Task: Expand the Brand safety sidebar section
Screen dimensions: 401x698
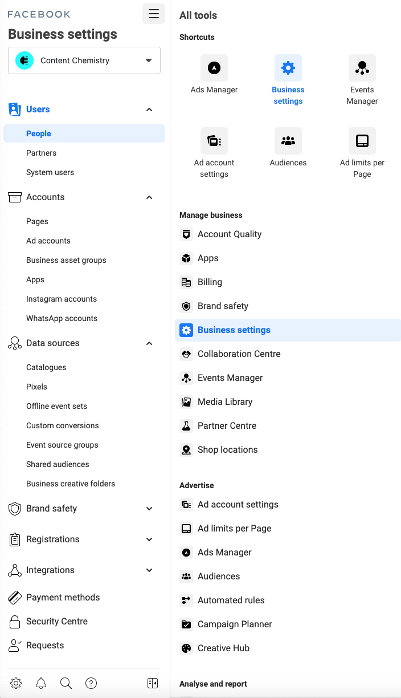Action: 149,508
